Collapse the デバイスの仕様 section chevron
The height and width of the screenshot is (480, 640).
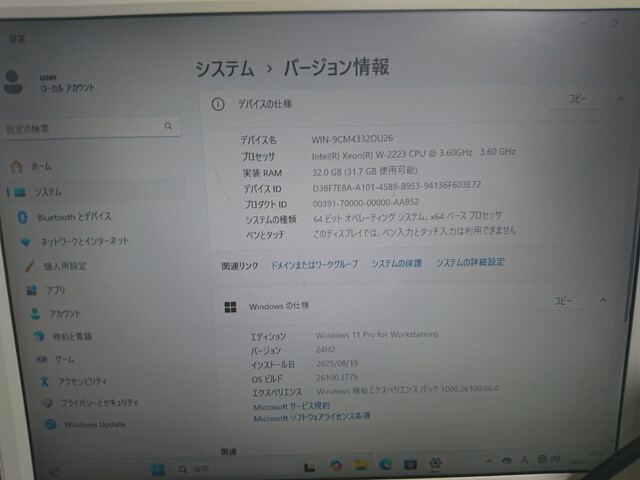pyautogui.click(x=620, y=99)
